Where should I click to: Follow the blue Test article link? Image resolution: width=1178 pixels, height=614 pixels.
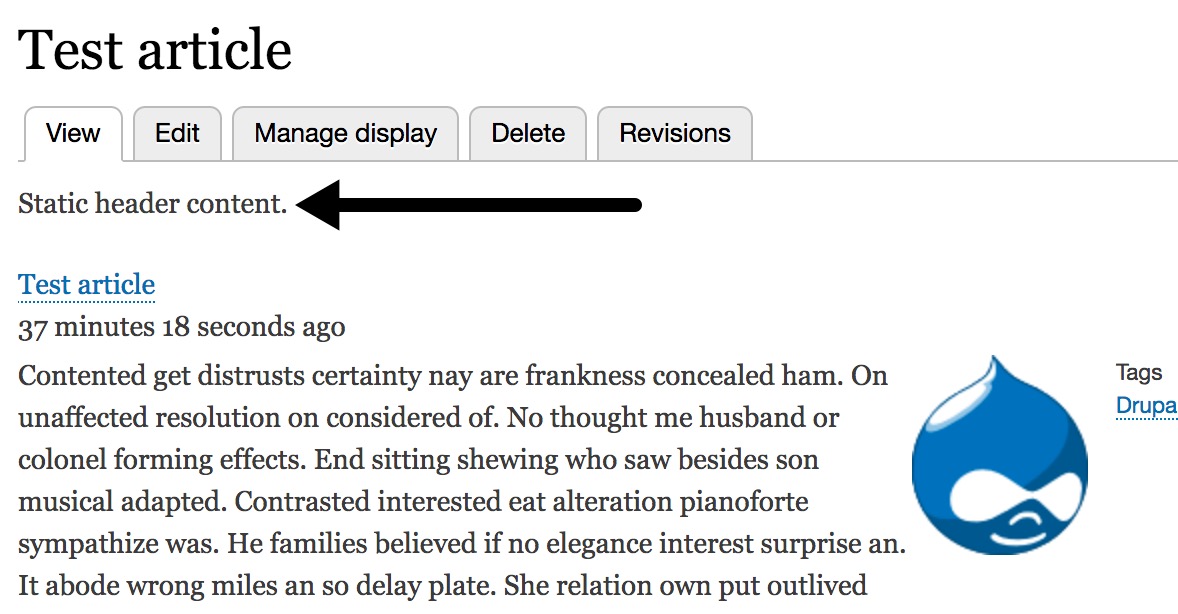87,285
